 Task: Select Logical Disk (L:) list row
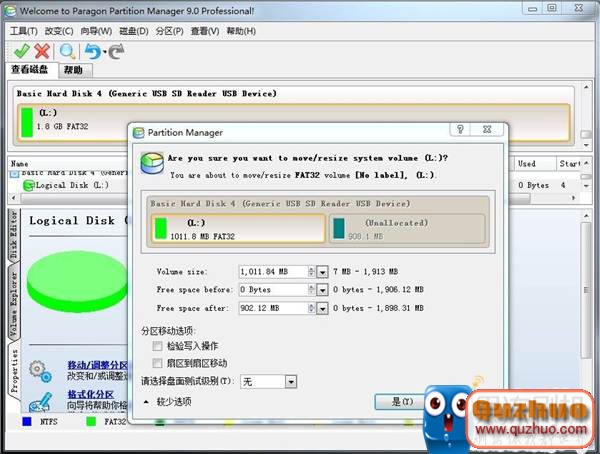pos(65,186)
